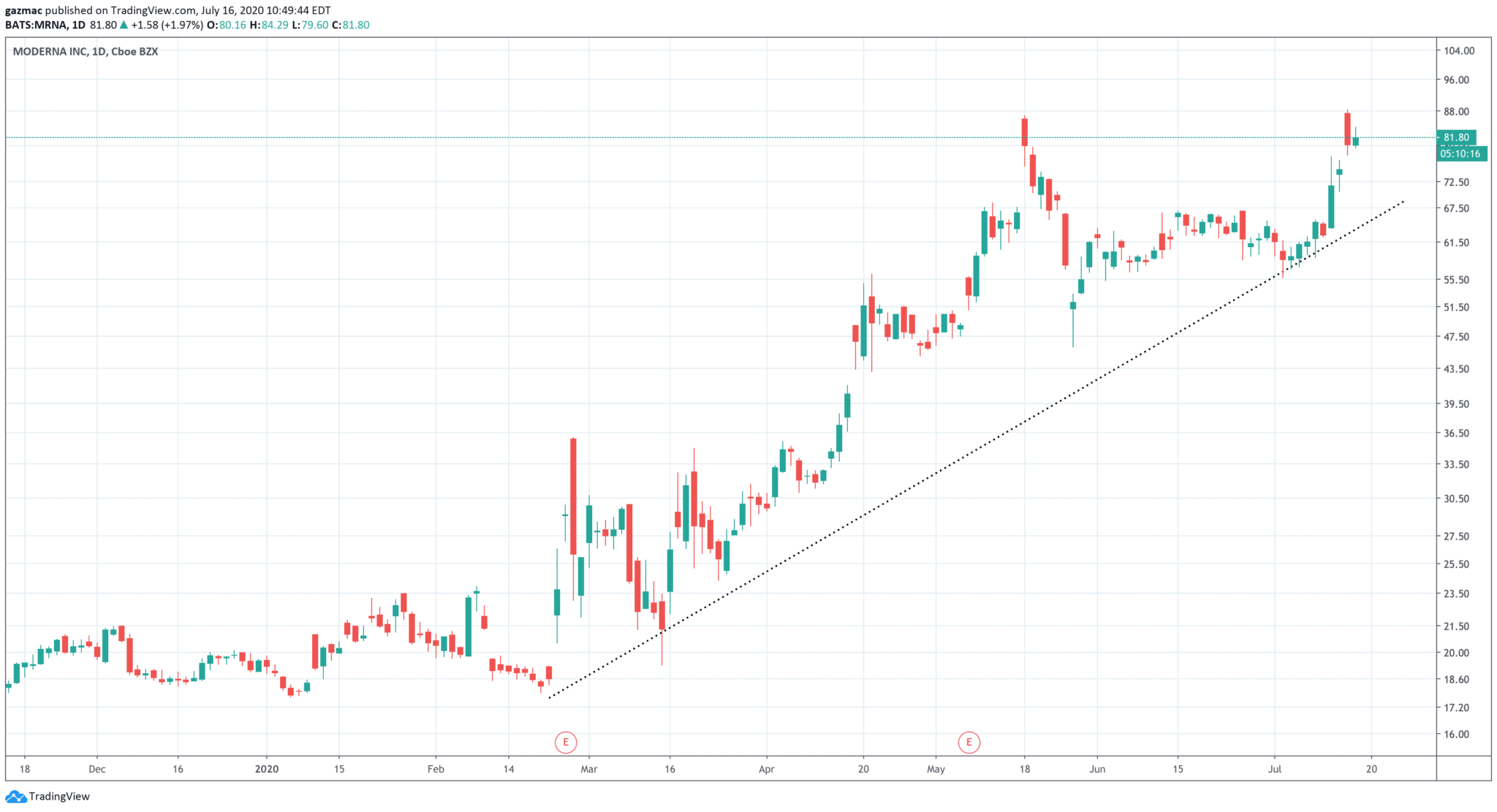
Task: Click the BATS:MRNA, 1D symbol header
Action: point(45,25)
